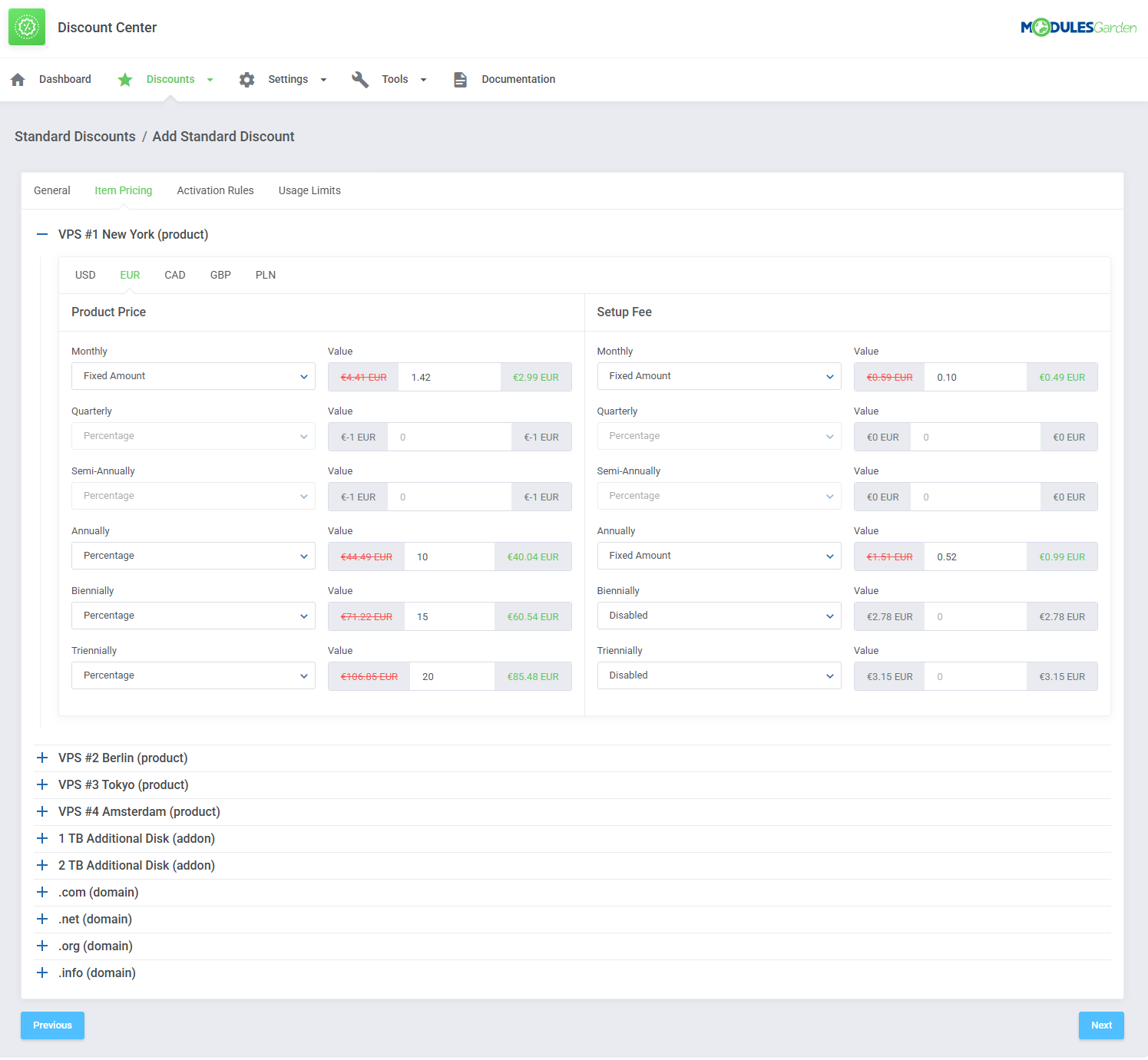Click the Next button
The width and height of the screenshot is (1148, 1060).
(1101, 1025)
